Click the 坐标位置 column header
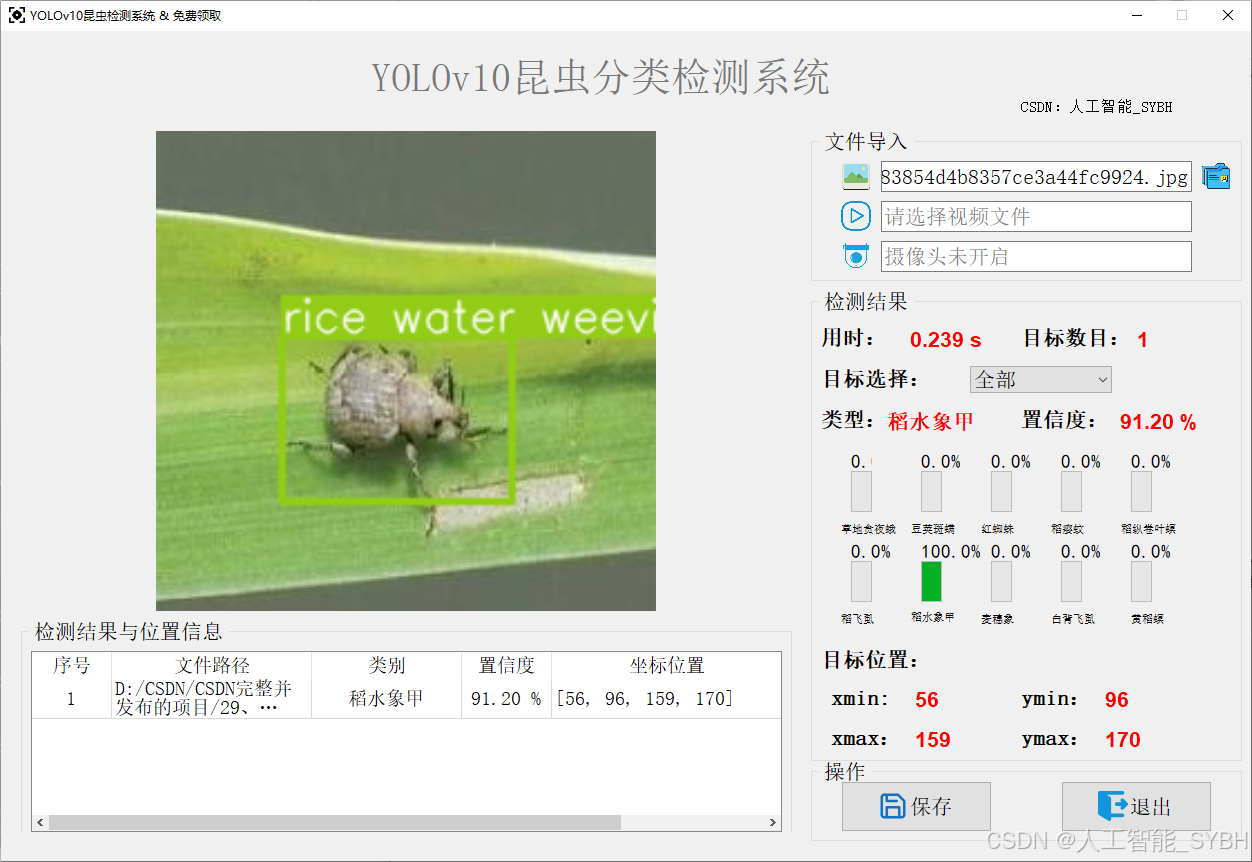Screen dimensions: 1252x862 666,666
